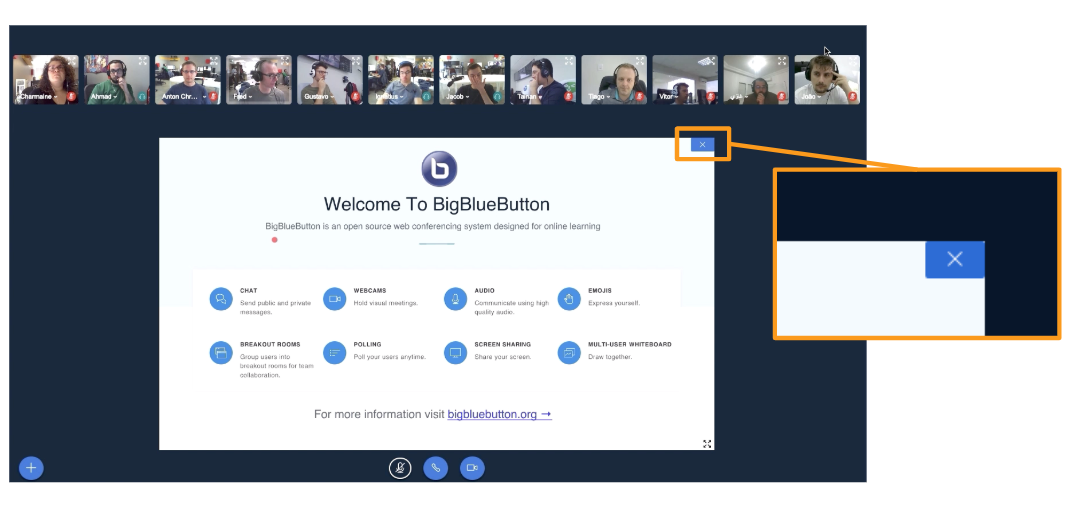Open João's name dropdown
The height and width of the screenshot is (513, 1074).
coord(811,97)
